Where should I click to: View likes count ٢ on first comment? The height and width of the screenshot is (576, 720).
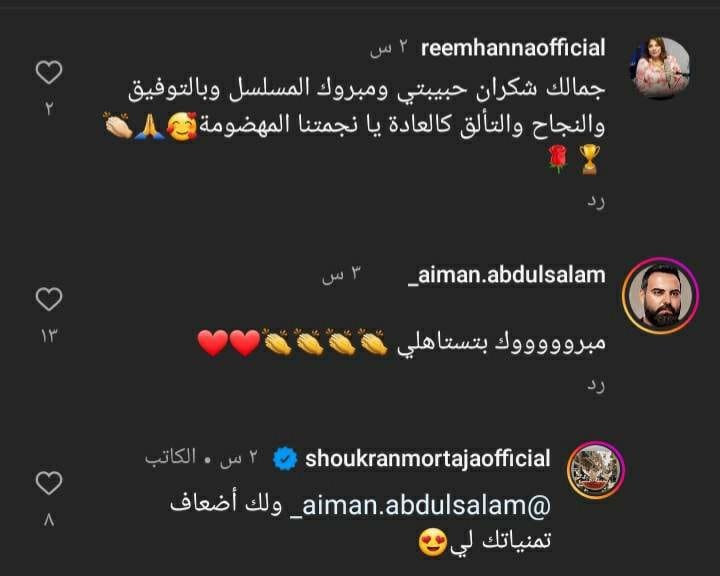(x=49, y=109)
